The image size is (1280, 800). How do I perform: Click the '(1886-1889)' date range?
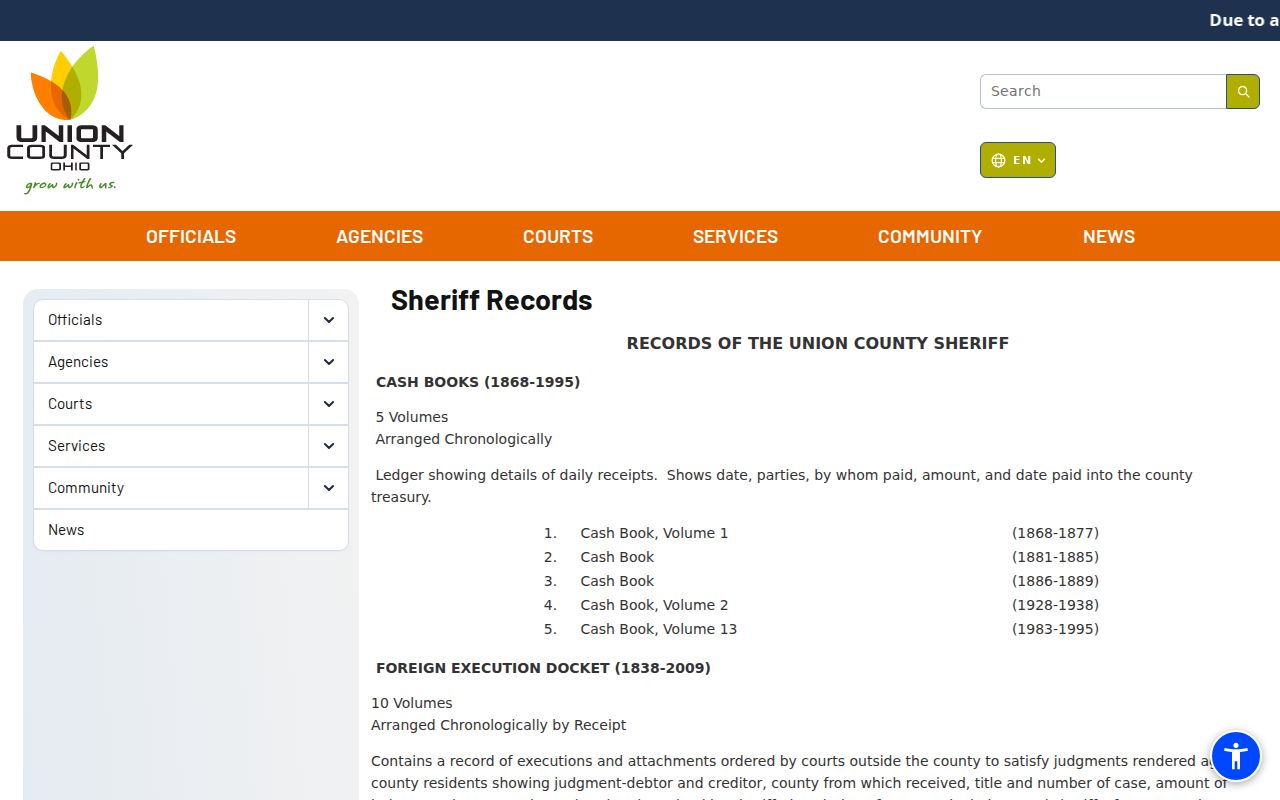click(x=1055, y=581)
